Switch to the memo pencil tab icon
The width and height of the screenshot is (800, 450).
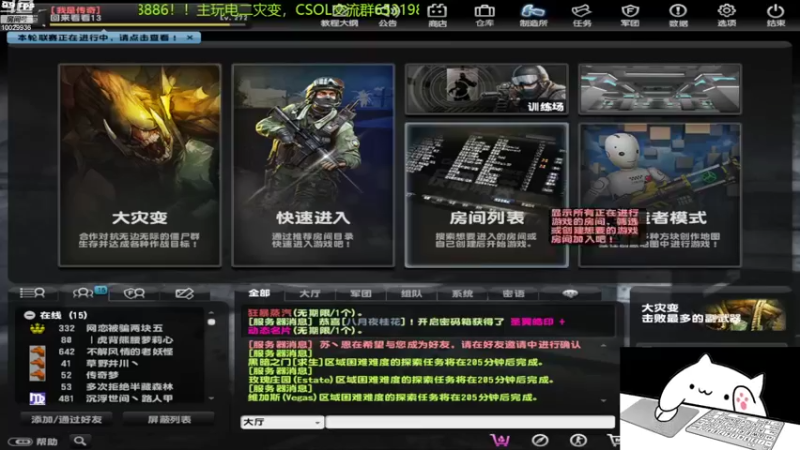[184, 293]
